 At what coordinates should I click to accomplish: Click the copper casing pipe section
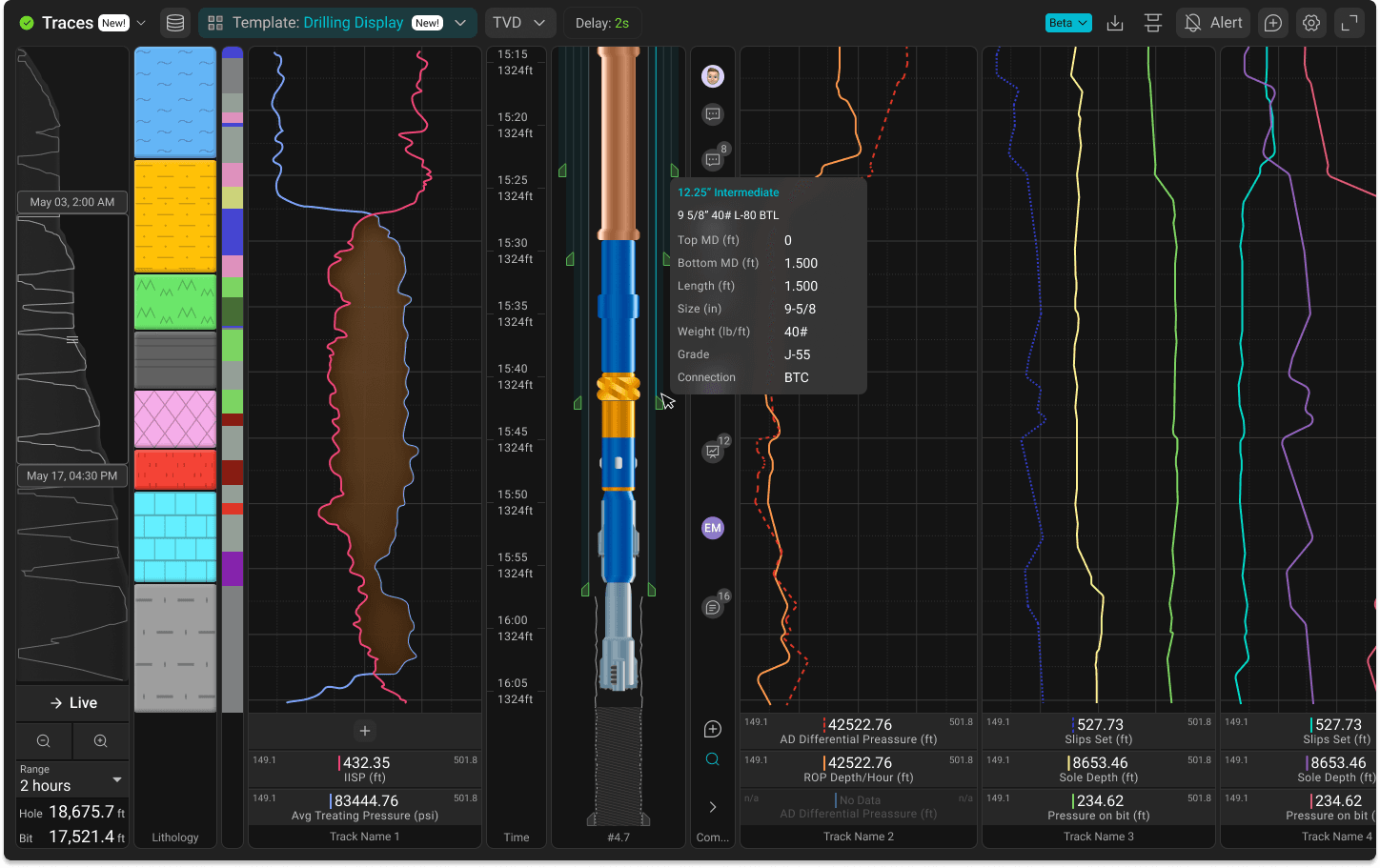619,143
